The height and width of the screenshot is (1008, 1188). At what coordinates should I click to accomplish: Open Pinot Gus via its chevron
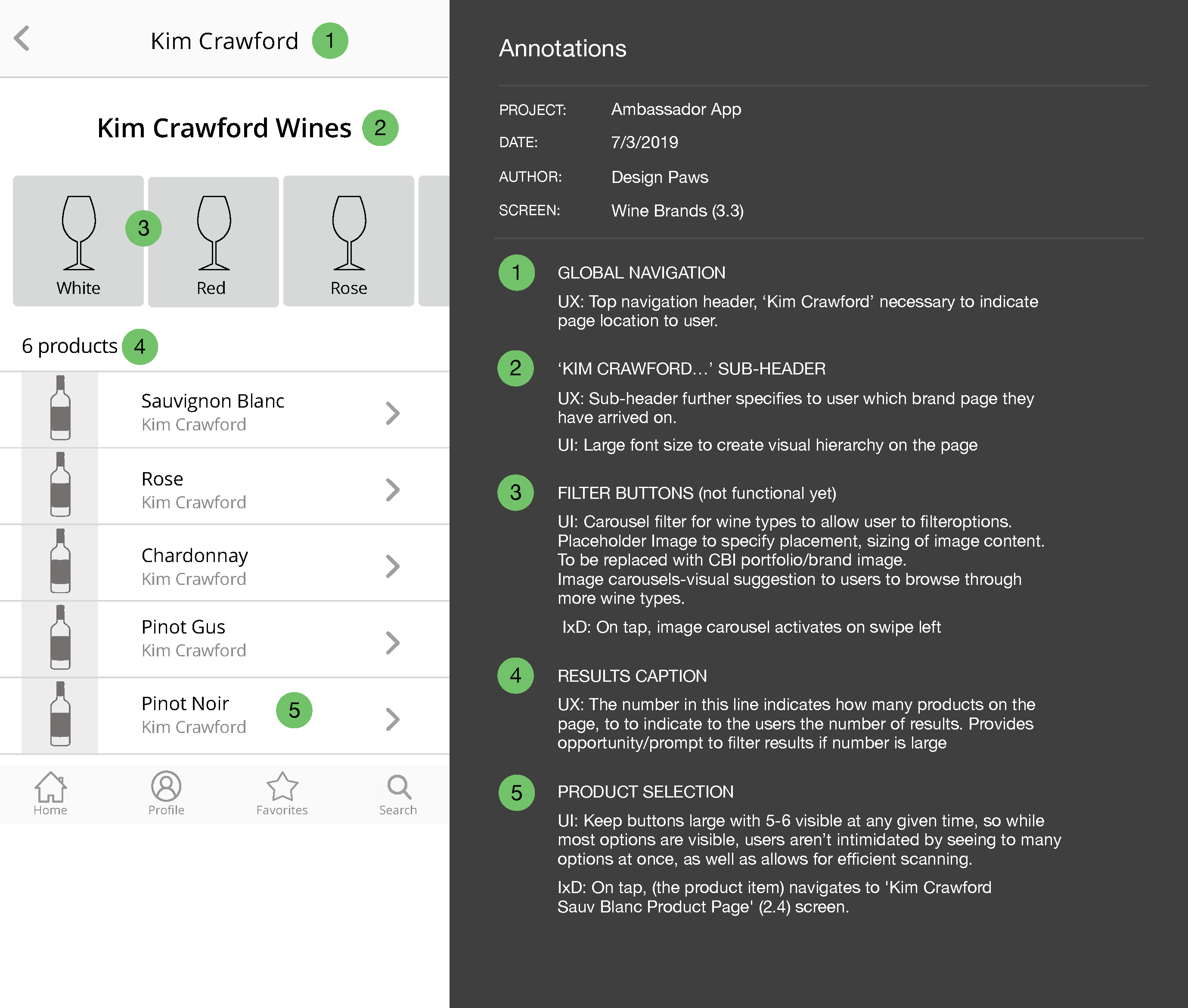tap(392, 643)
